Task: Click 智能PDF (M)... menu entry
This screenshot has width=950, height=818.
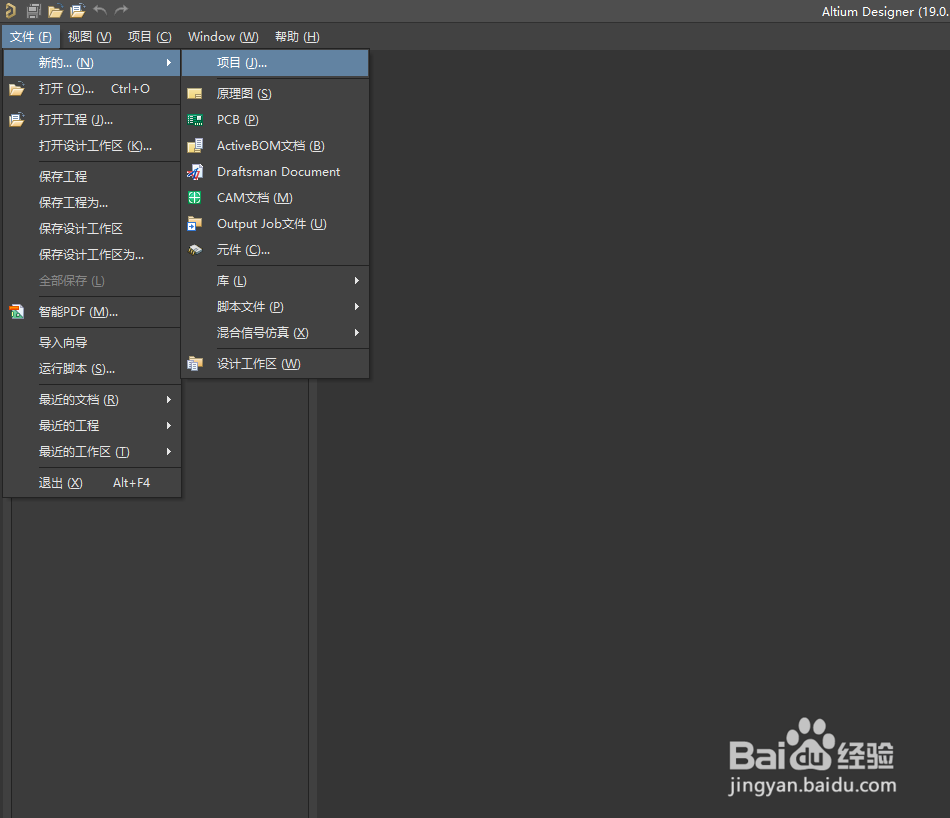Action: pyautogui.click(x=92, y=312)
